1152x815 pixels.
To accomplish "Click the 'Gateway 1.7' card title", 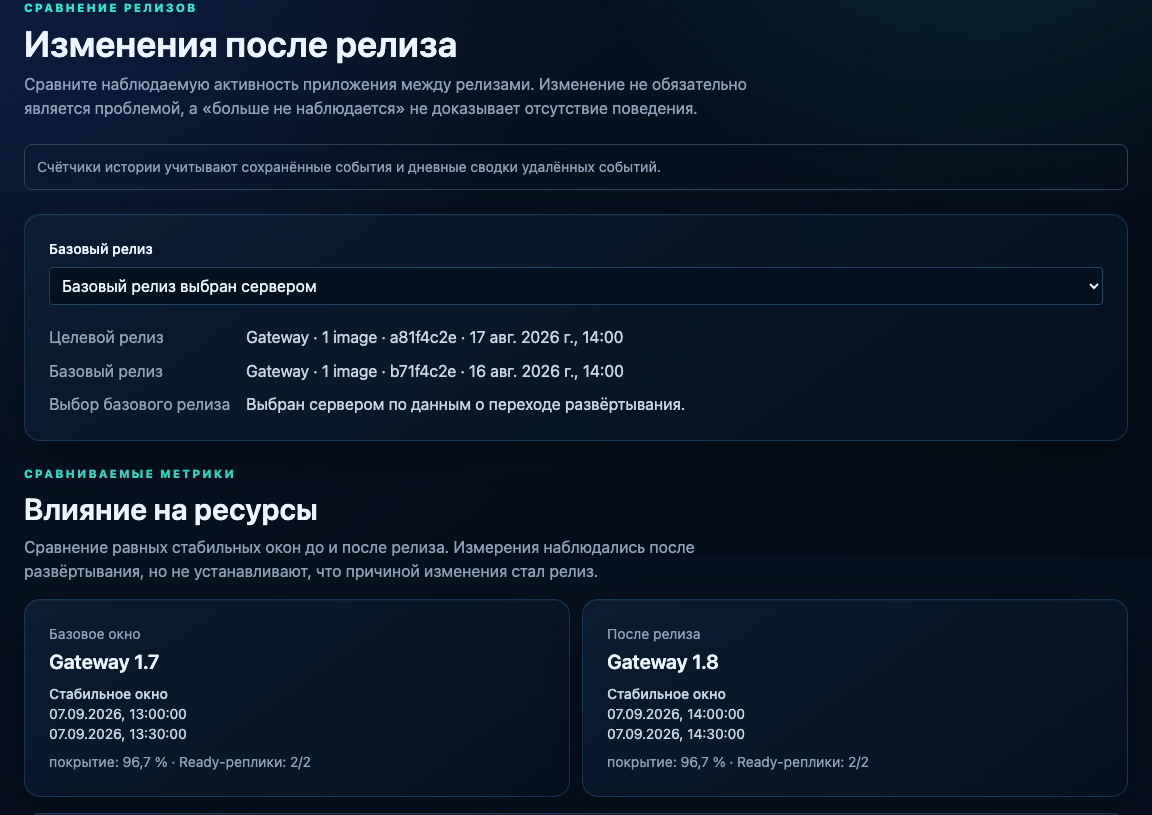I will coord(104,662).
